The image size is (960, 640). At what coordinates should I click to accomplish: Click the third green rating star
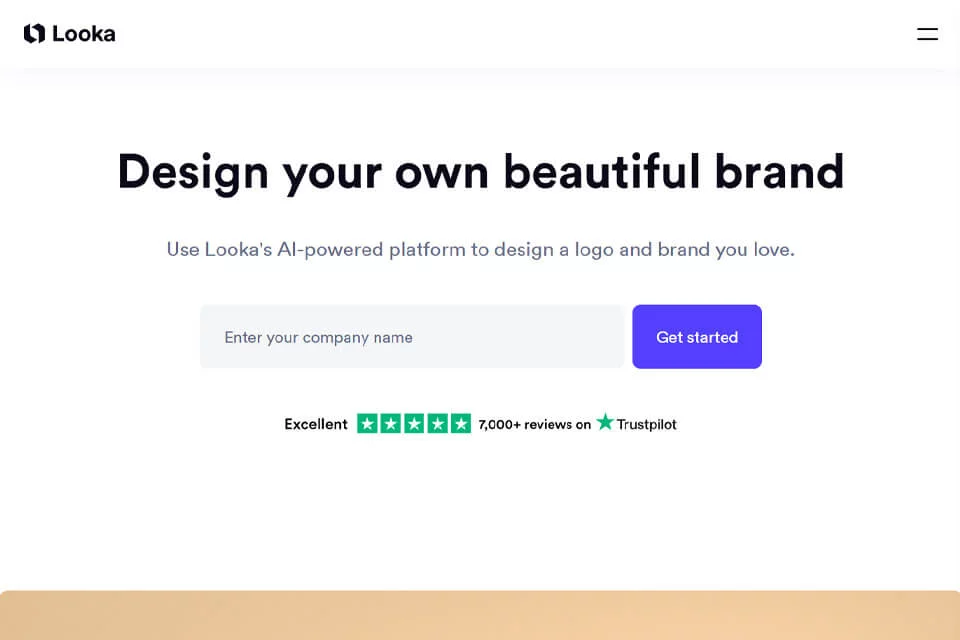tap(414, 423)
